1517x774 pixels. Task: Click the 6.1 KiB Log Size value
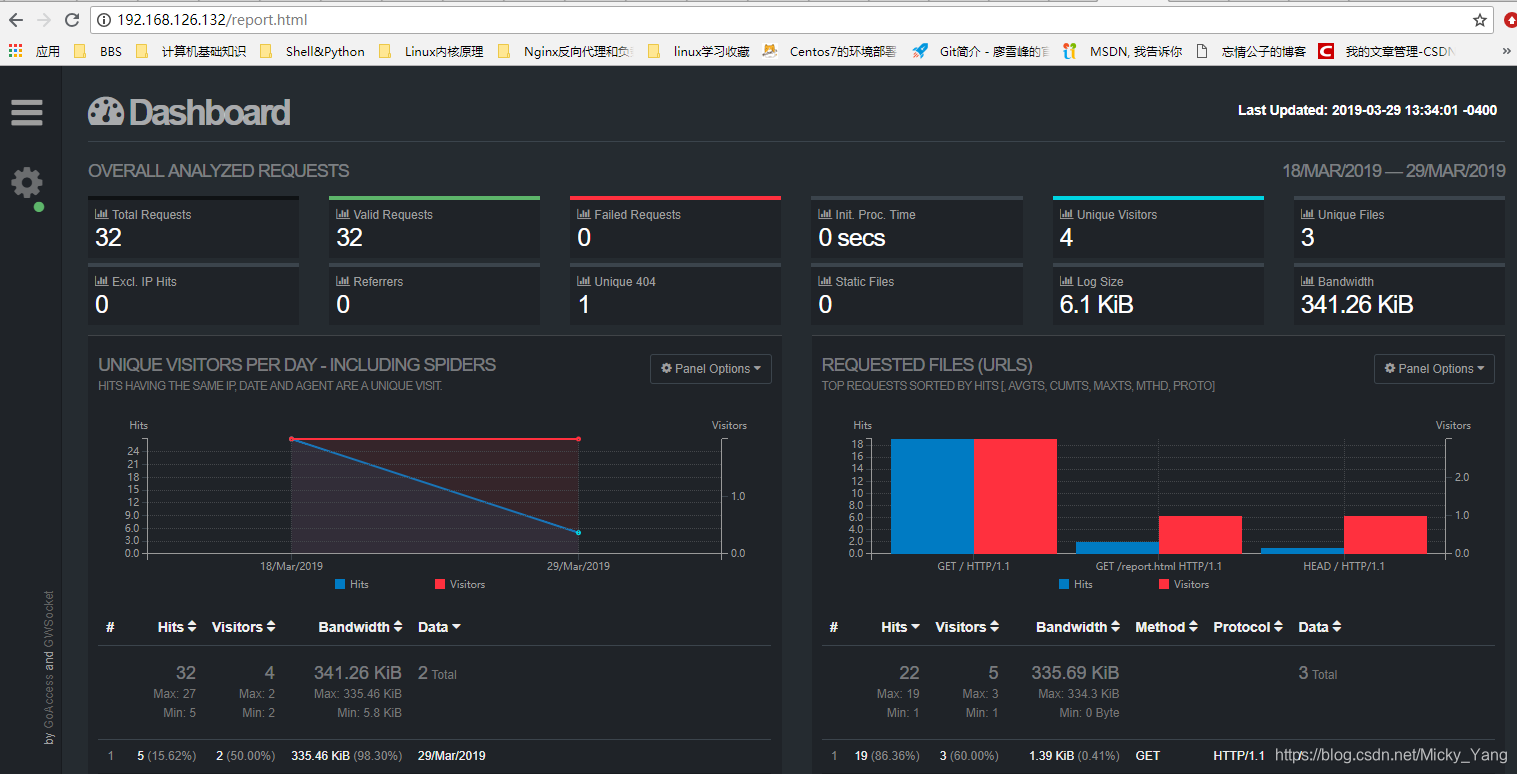coord(1097,304)
